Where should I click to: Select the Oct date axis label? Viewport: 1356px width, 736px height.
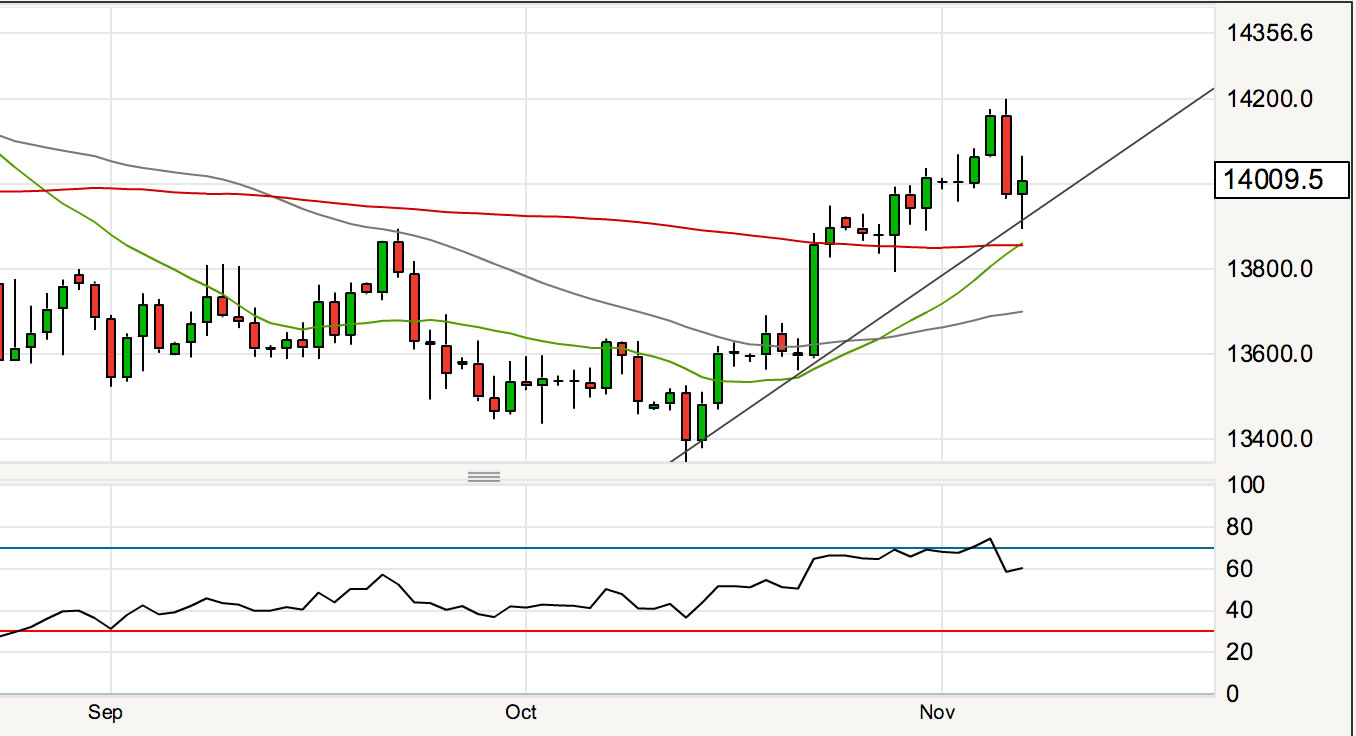[x=521, y=712]
